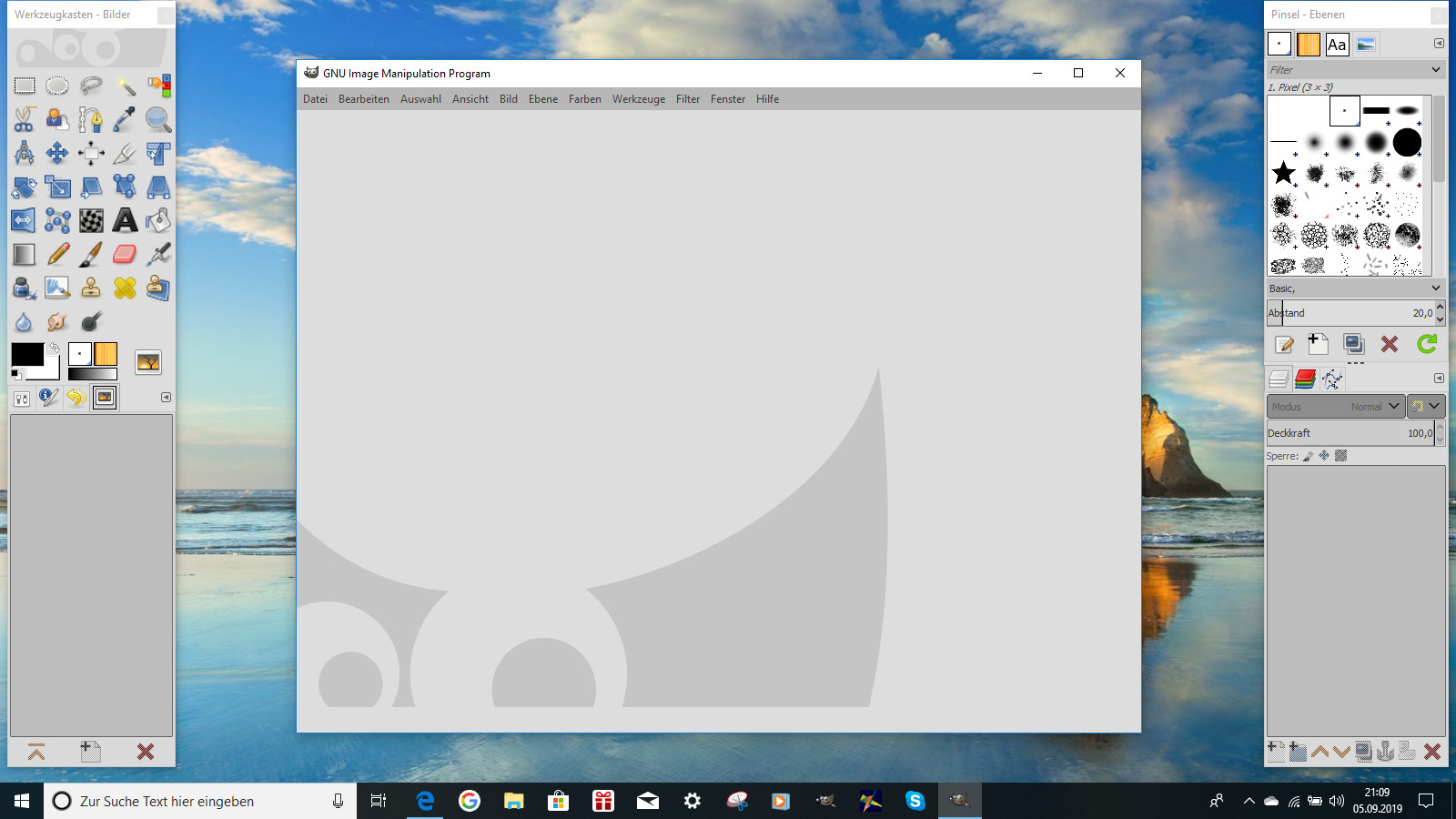The width and height of the screenshot is (1456, 819).
Task: Pick the Clone stamp tool
Action: [91, 288]
